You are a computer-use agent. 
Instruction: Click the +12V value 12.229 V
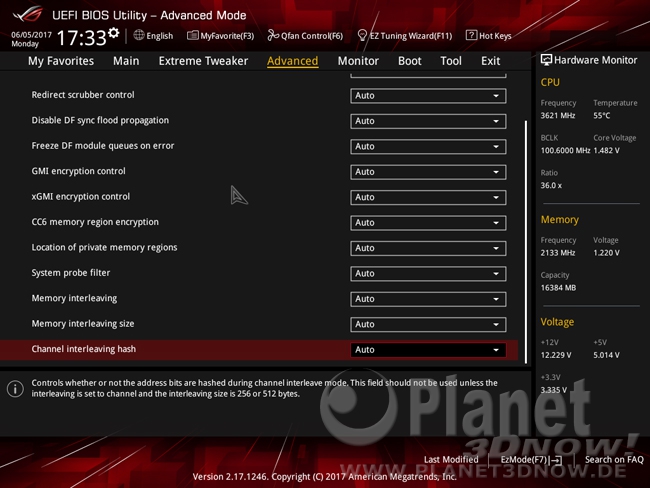tap(555, 355)
